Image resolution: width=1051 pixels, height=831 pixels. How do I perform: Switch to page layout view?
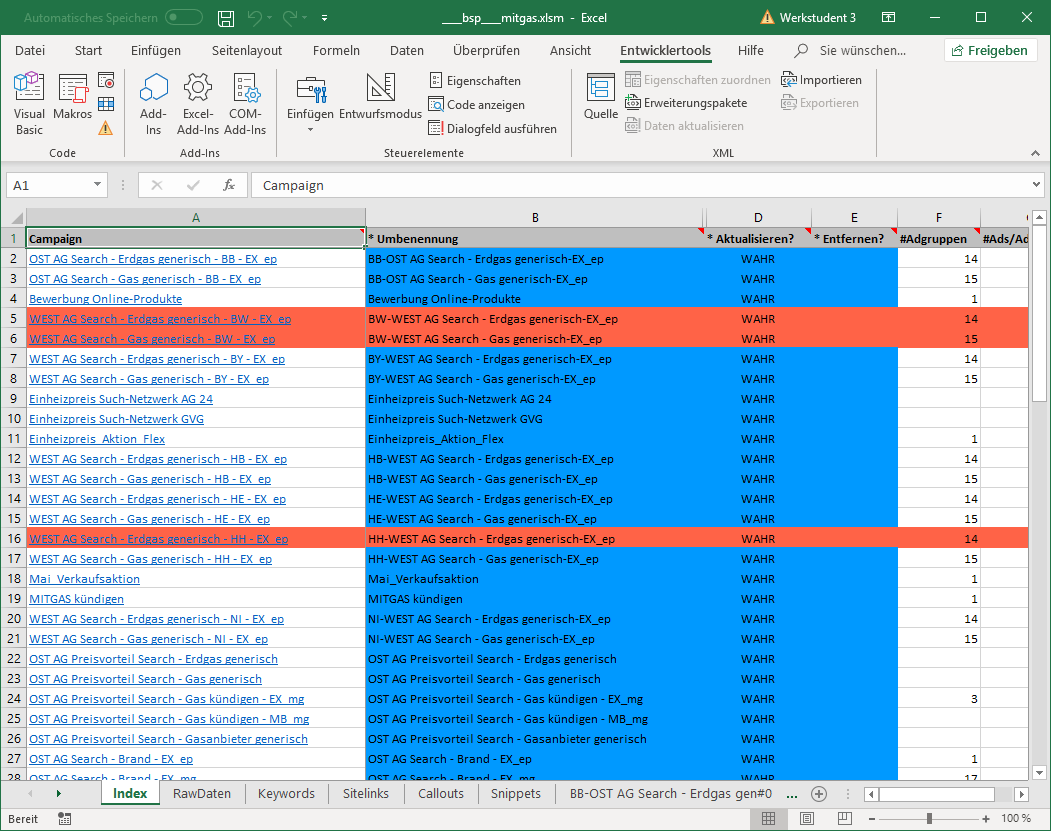(807, 818)
